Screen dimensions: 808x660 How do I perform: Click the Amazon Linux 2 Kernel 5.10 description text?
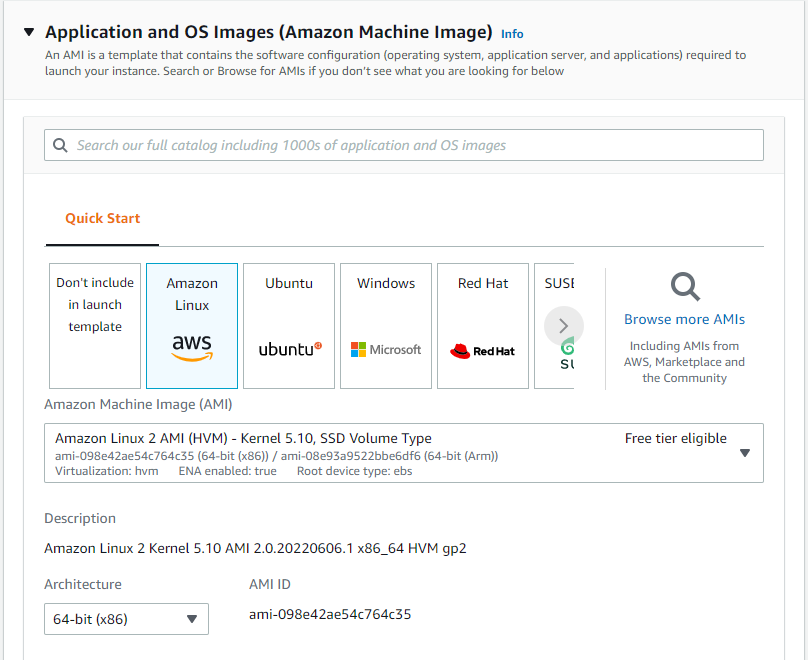tap(255, 548)
